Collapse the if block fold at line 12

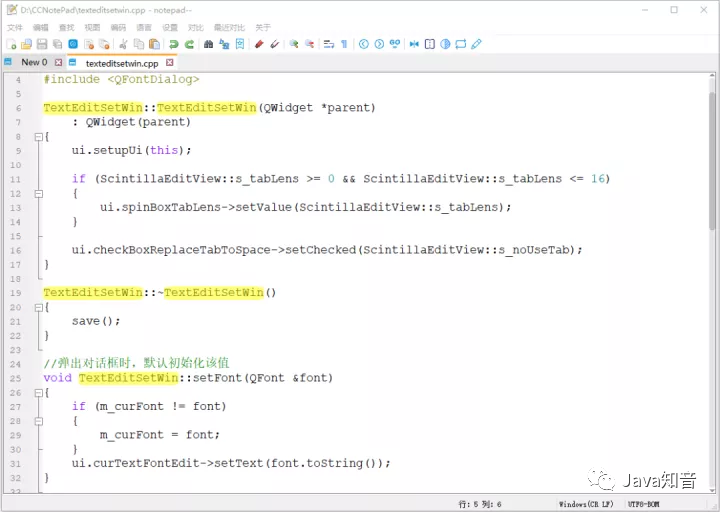pos(39,194)
